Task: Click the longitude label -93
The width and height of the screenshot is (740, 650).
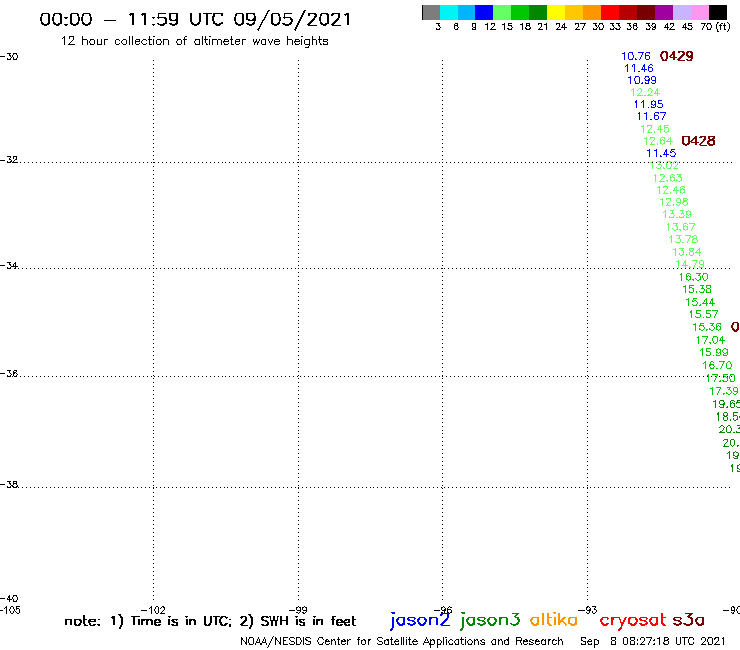Action: point(588,610)
